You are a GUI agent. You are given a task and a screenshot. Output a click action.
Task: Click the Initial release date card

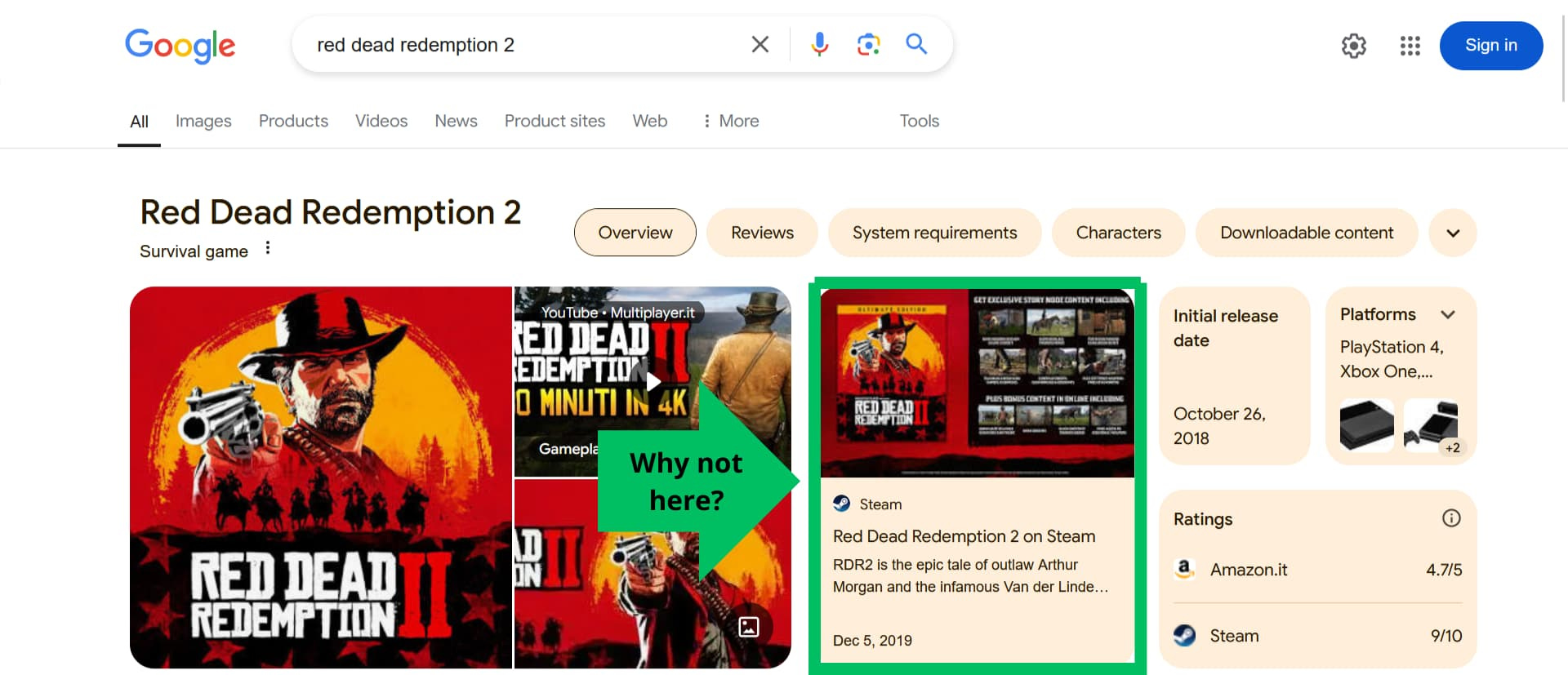click(x=1235, y=375)
